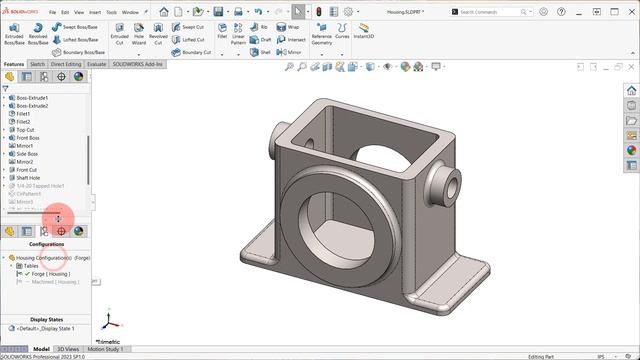Select the Default Display State 1
Viewport: 640px width, 360px height.
tap(41, 329)
